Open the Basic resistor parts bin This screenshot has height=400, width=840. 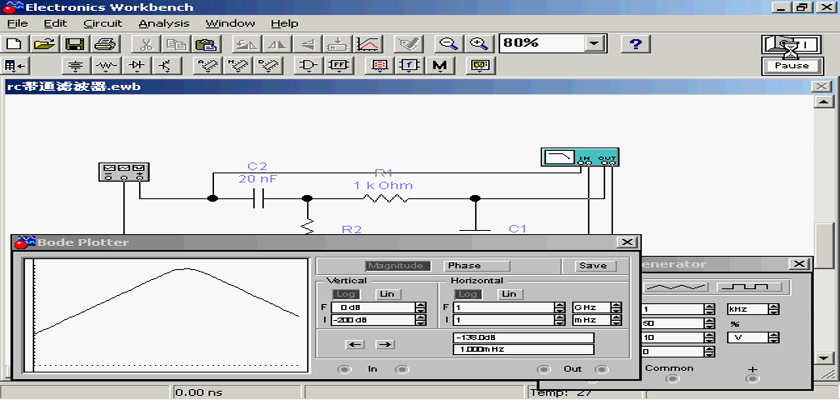107,66
